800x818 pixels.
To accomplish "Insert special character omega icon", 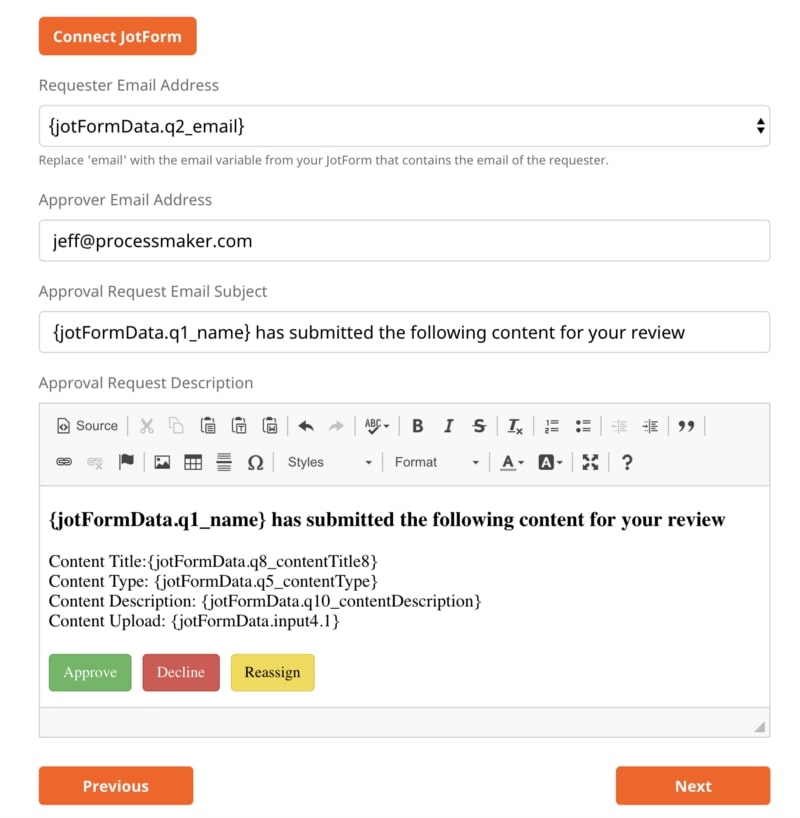I will (x=255, y=462).
